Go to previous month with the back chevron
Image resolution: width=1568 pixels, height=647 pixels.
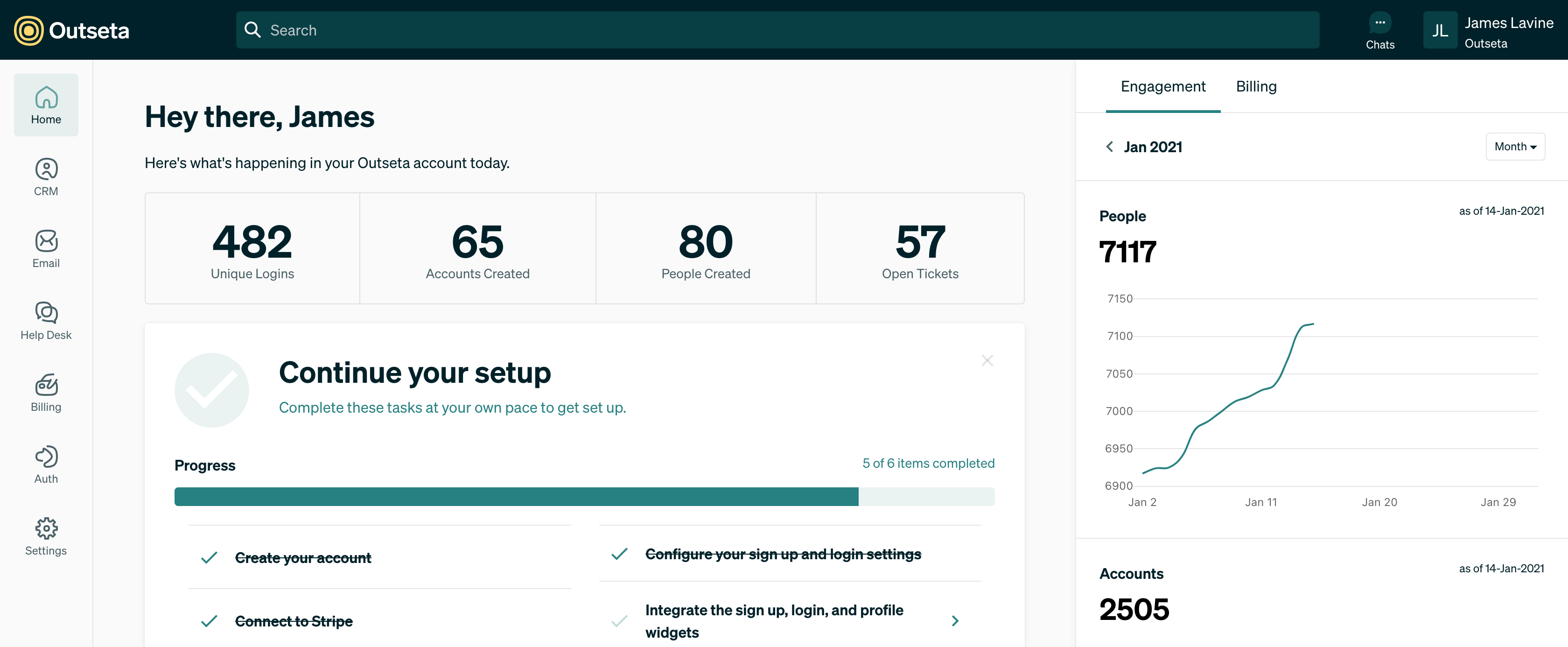[1109, 147]
